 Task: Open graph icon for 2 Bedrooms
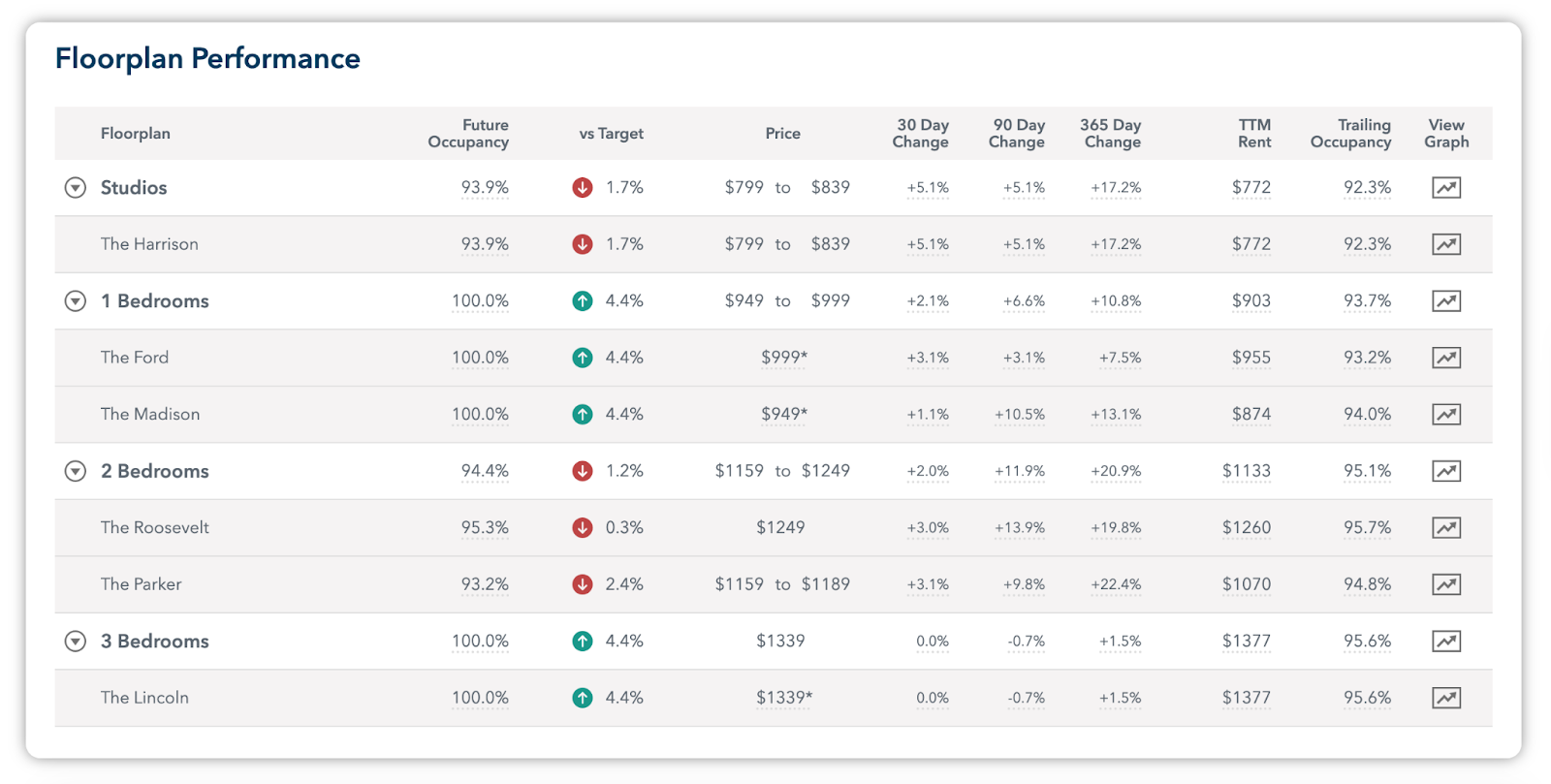[x=1446, y=471]
